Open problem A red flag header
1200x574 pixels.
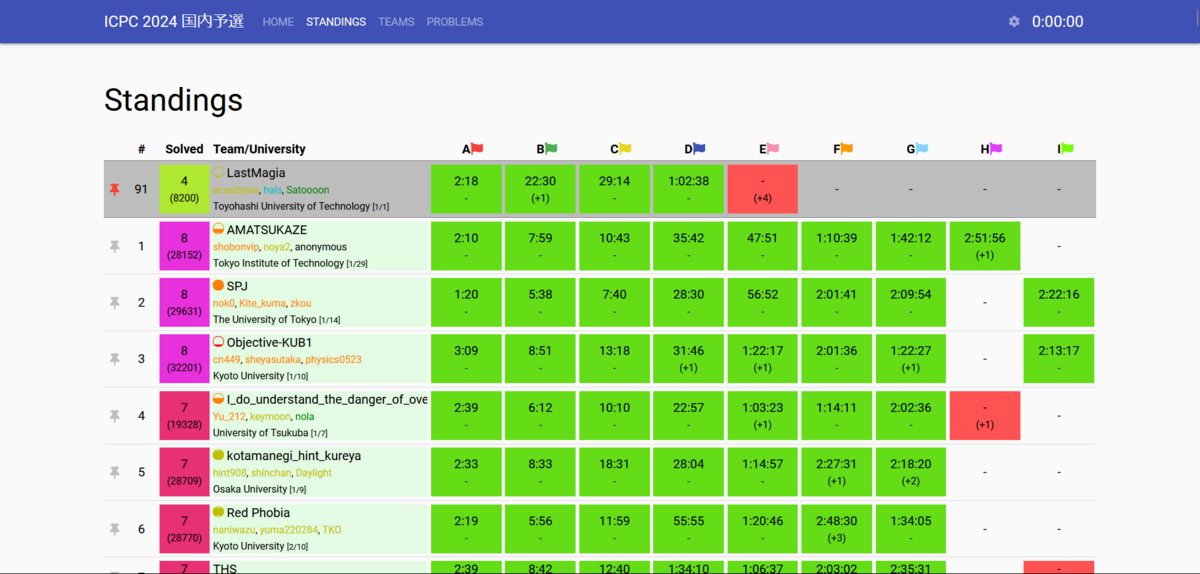[472, 149]
